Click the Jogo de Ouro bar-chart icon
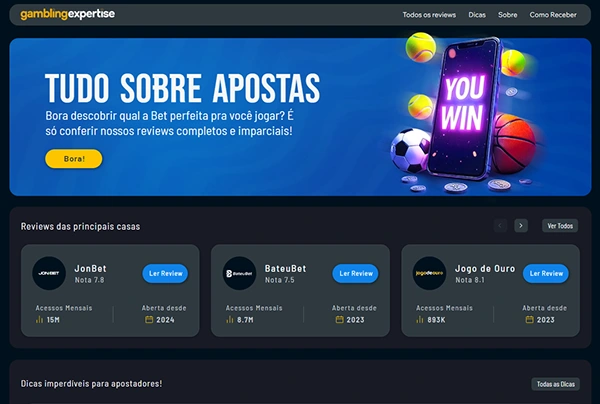 click(420, 319)
